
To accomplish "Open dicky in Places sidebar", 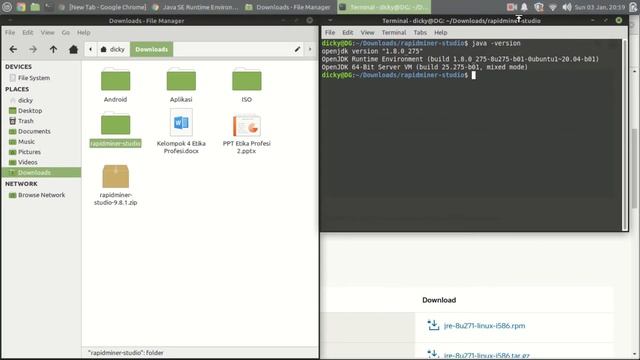I will 25,100.
